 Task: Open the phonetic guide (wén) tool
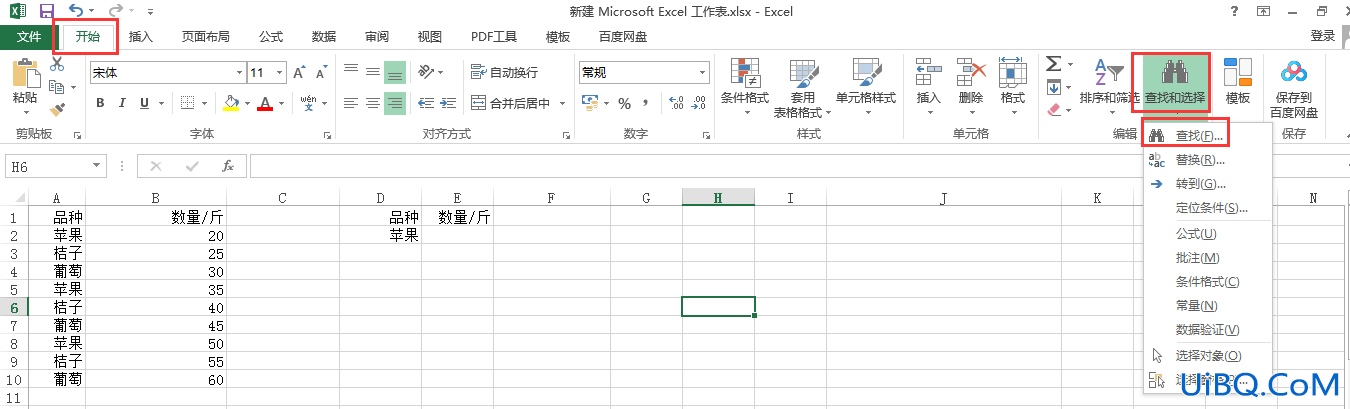[308, 102]
